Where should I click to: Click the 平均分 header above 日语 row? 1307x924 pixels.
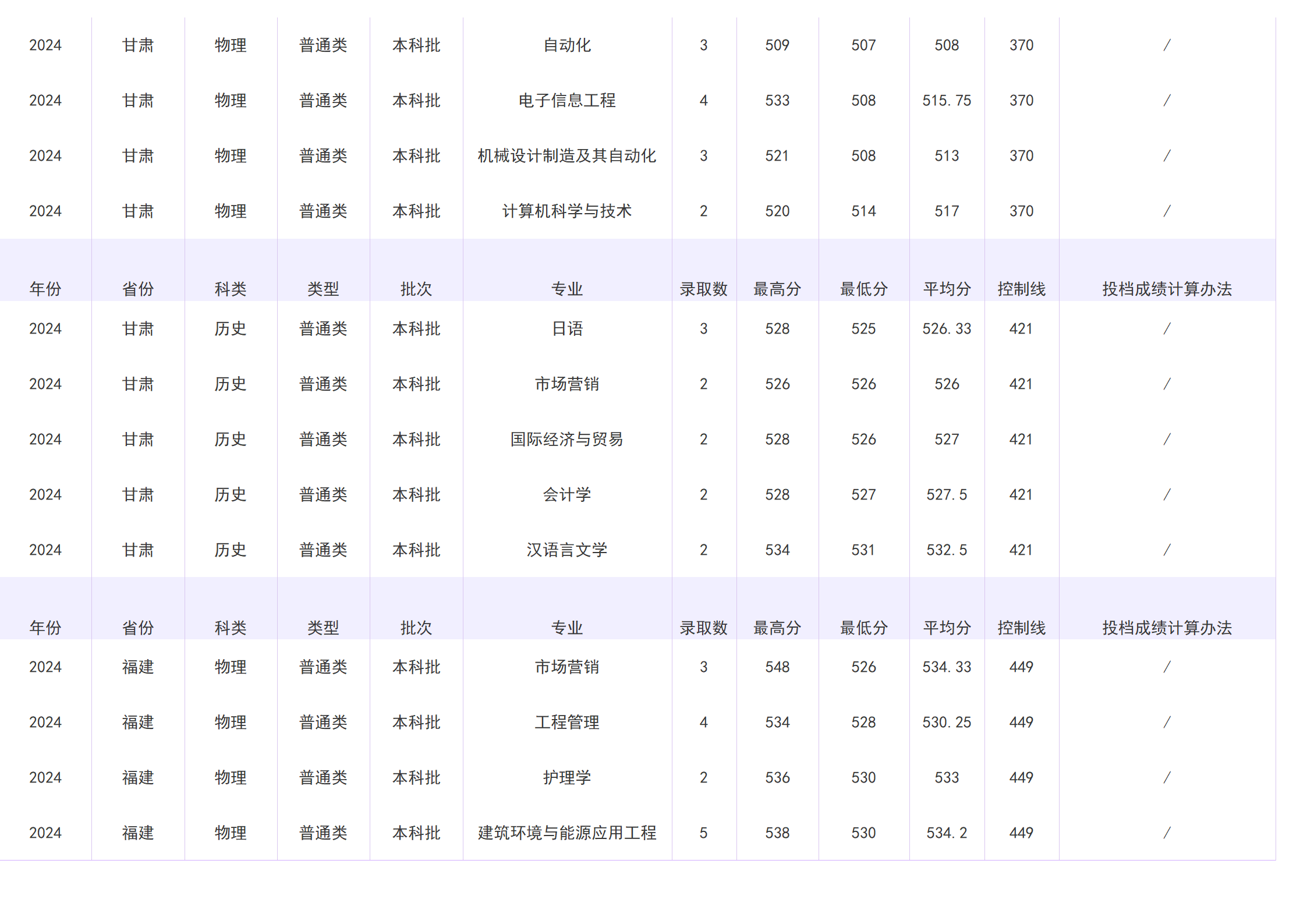(x=947, y=289)
